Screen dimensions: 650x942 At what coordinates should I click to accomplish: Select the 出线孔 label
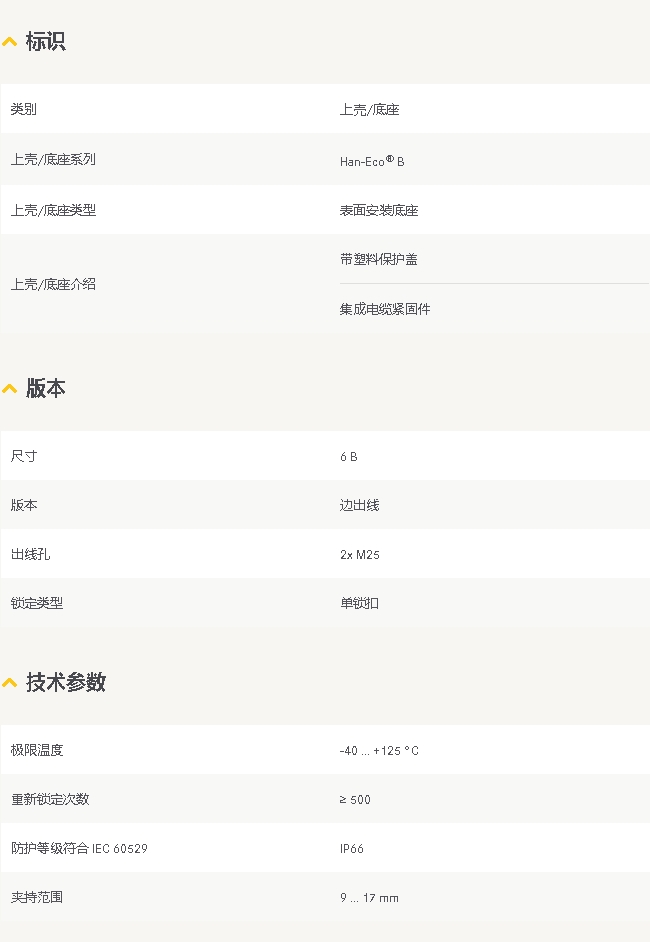coord(30,554)
